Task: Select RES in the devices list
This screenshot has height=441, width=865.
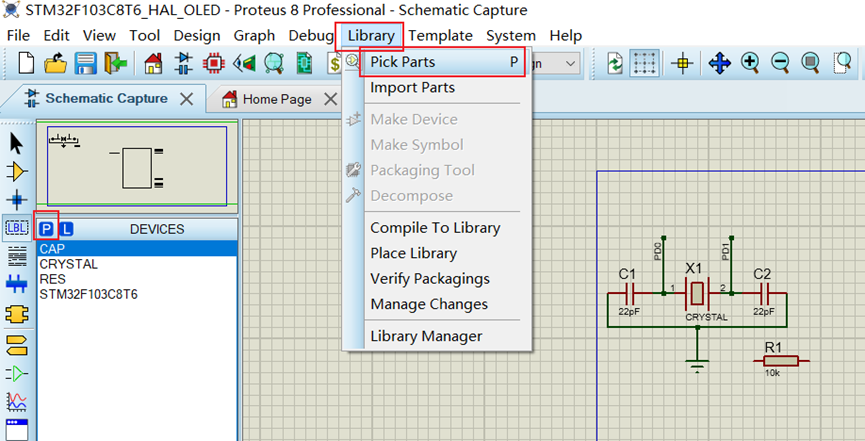Action: (137, 279)
